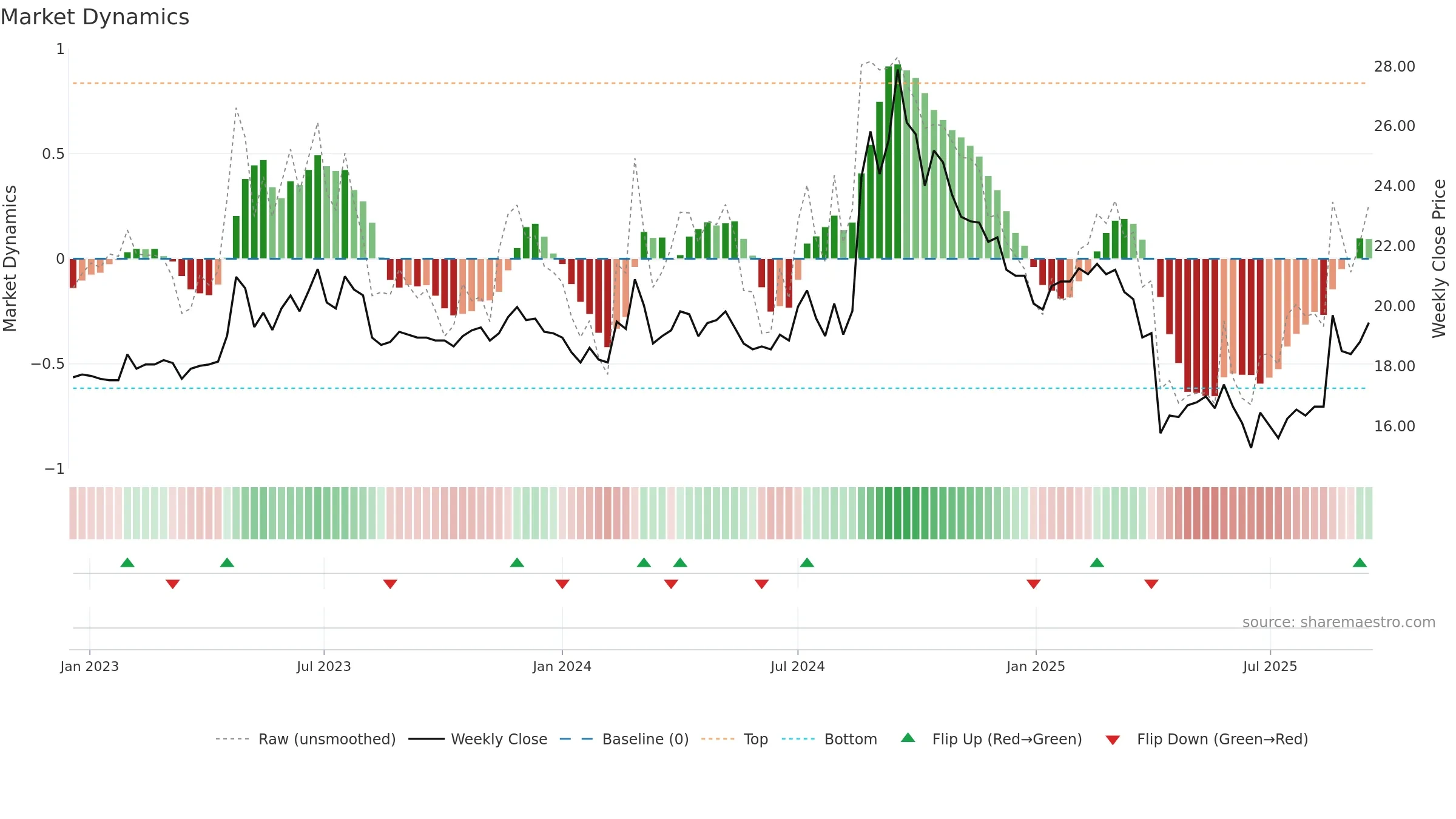Click the green flip-up triangle in late 2023
The height and width of the screenshot is (819, 1456).
517,562
